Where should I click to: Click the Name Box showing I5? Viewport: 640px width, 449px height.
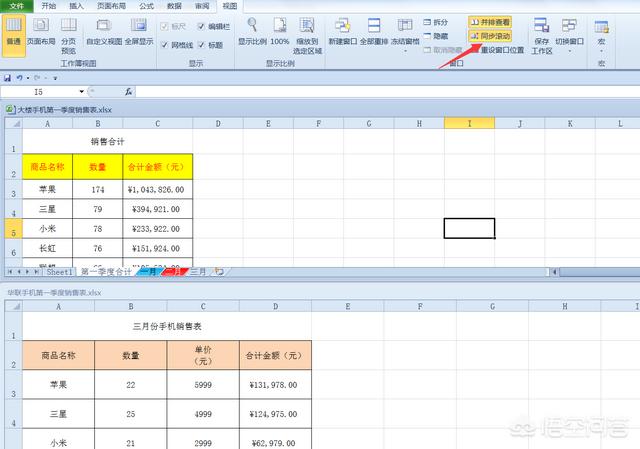(x=39, y=92)
